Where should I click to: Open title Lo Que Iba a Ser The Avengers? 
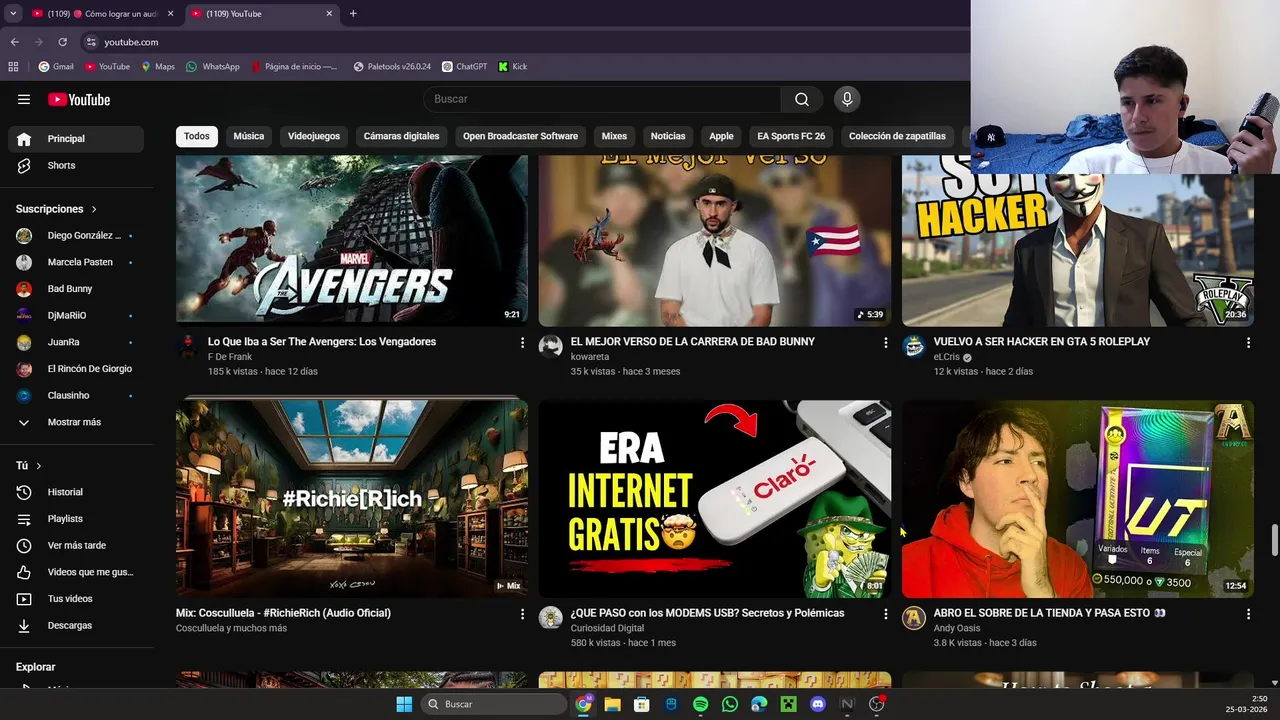[x=322, y=342]
